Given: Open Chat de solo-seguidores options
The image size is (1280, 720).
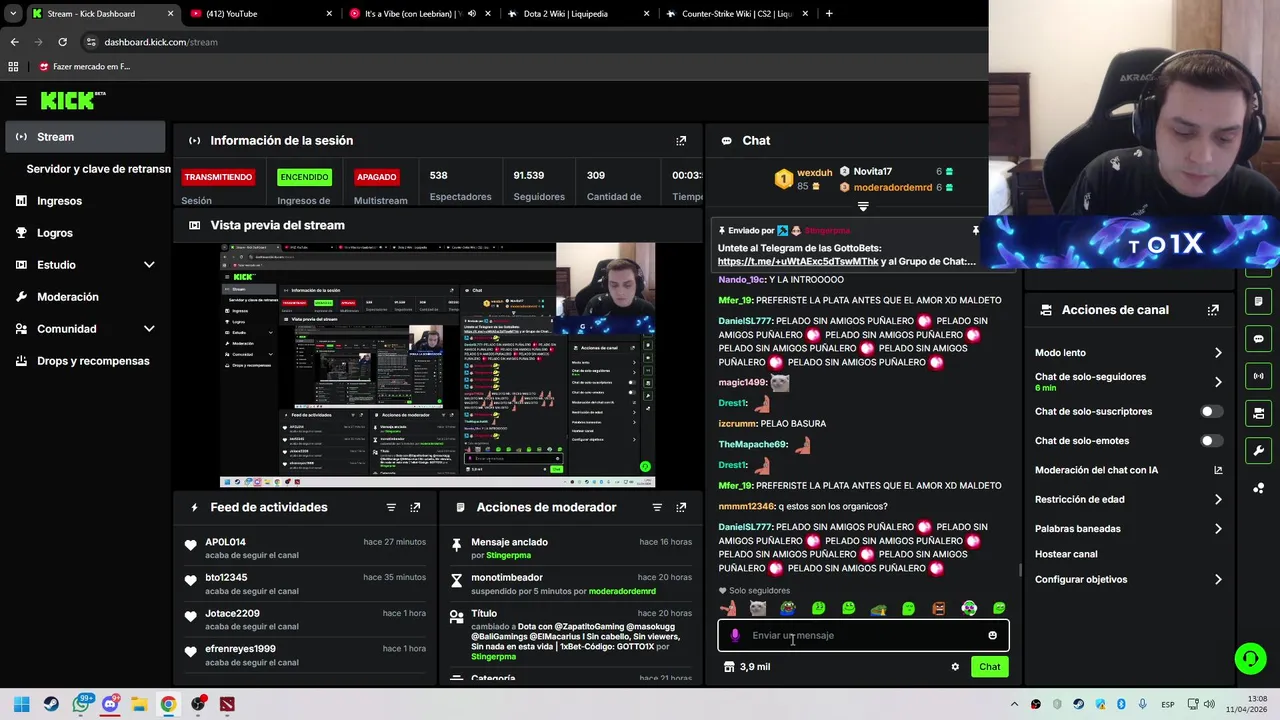Looking at the screenshot, I should coord(1128,382).
